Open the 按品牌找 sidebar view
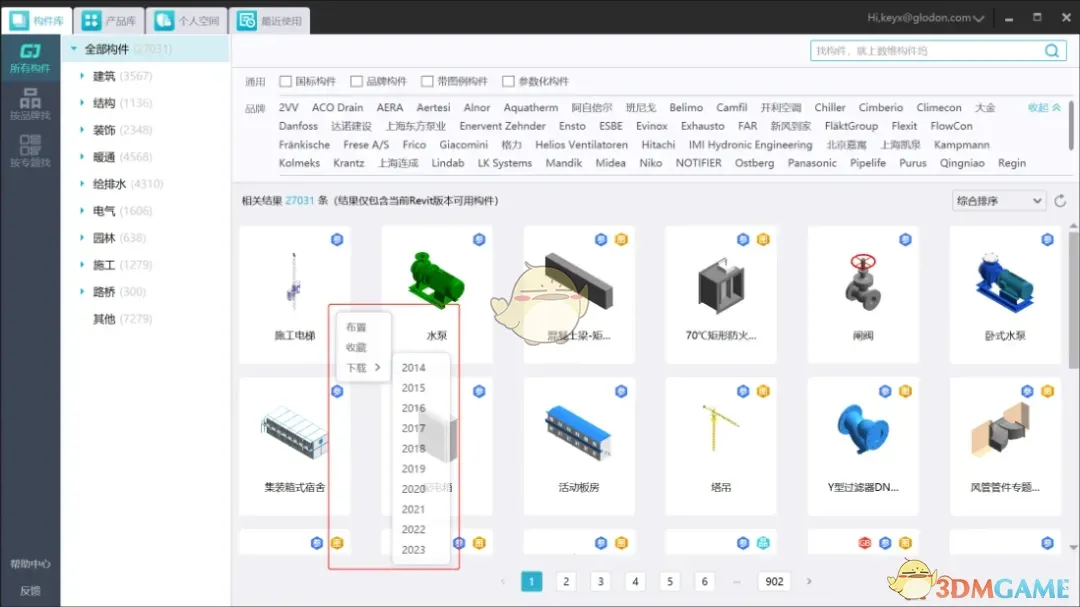Viewport: 1080px width, 607px height. click(x=30, y=103)
